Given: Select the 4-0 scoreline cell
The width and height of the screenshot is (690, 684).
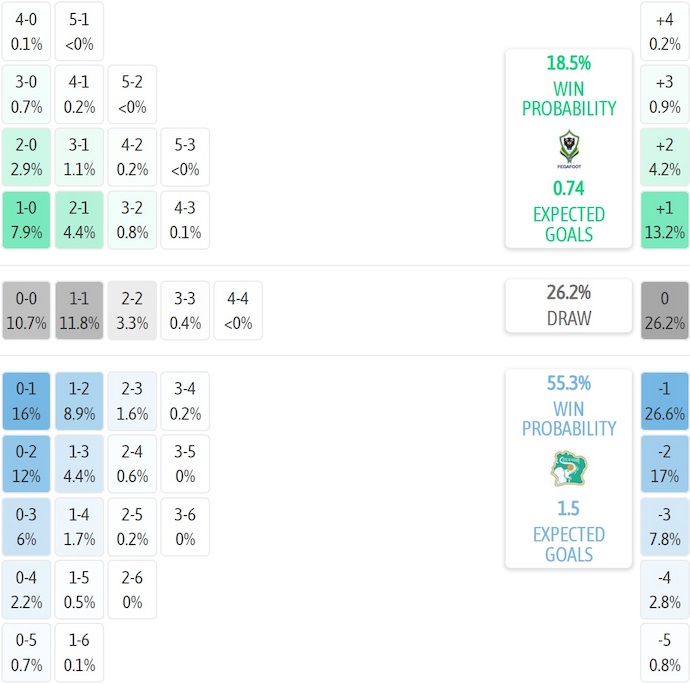Looking at the screenshot, I should (x=26, y=31).
